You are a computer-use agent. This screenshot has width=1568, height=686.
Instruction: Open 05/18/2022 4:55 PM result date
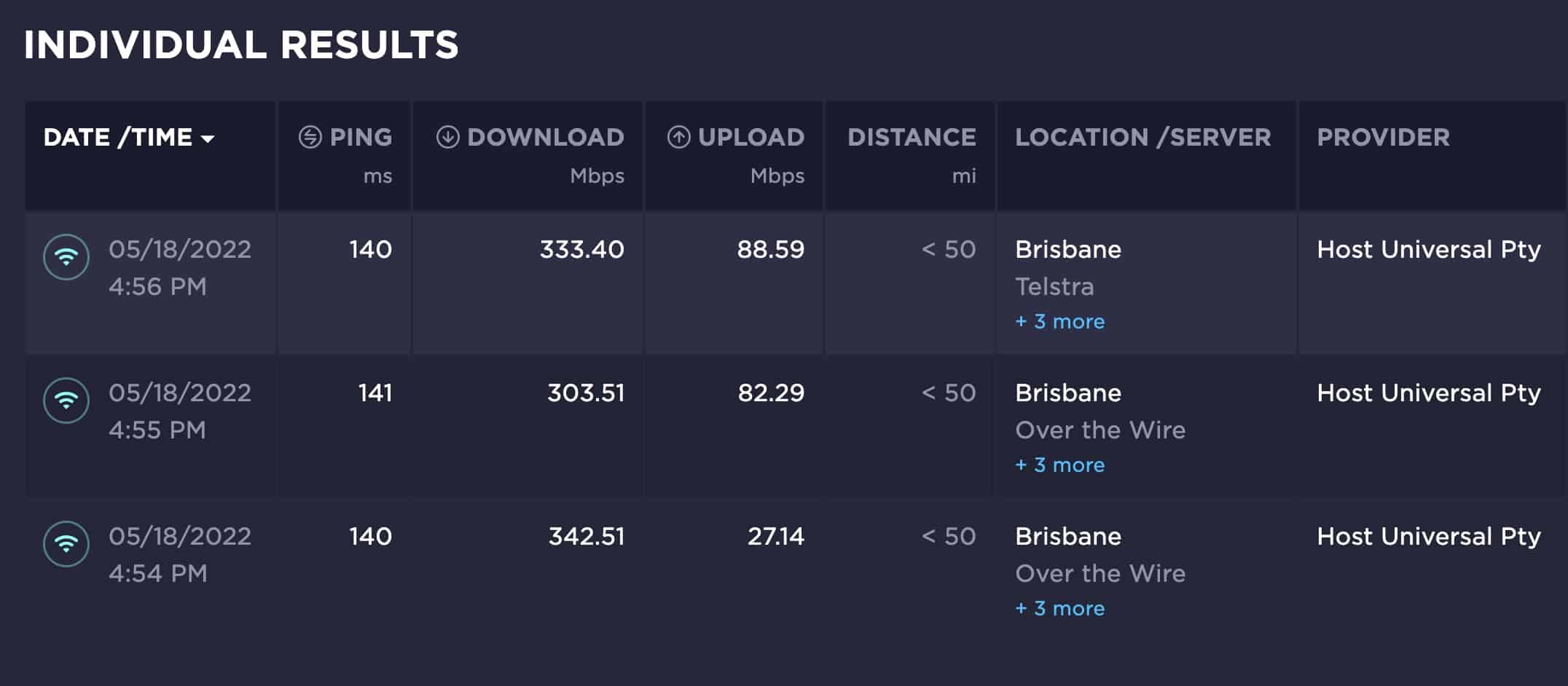180,393
